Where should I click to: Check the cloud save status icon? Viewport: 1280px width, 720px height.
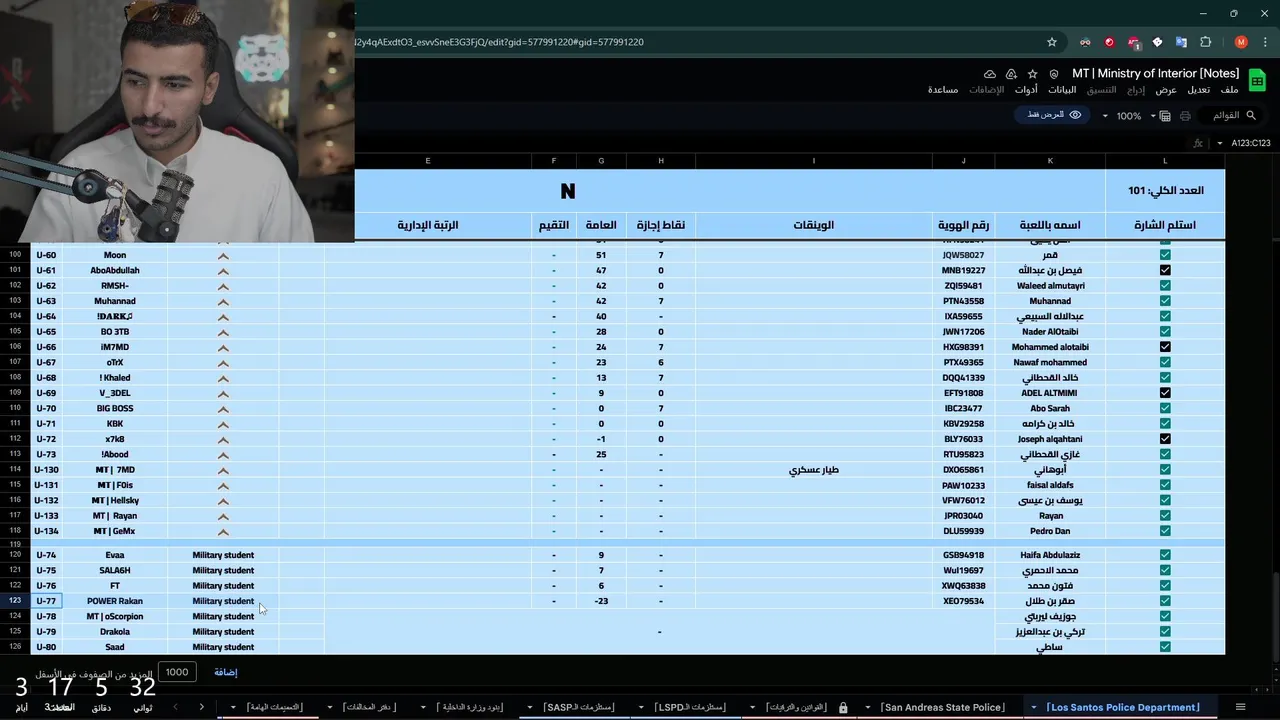(x=990, y=74)
